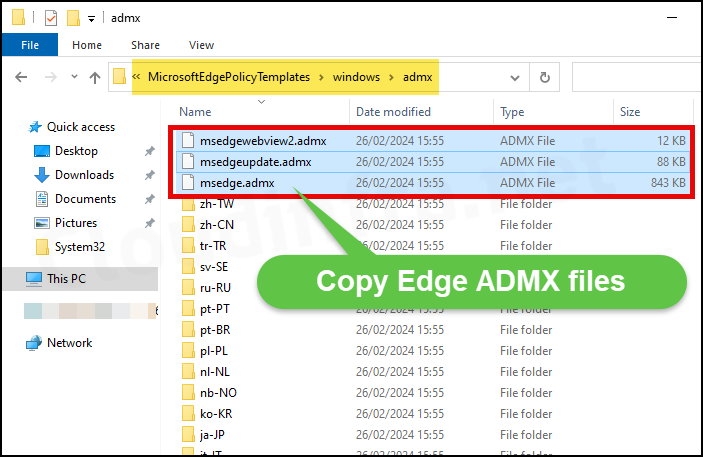The height and width of the screenshot is (457, 703).
Task: Open the File ribbon tab
Action: (30, 45)
